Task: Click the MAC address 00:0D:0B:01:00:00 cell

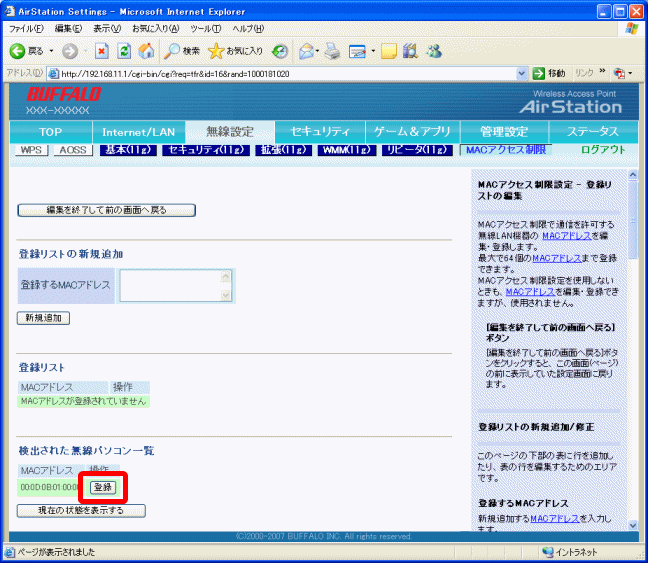Action: point(49,487)
